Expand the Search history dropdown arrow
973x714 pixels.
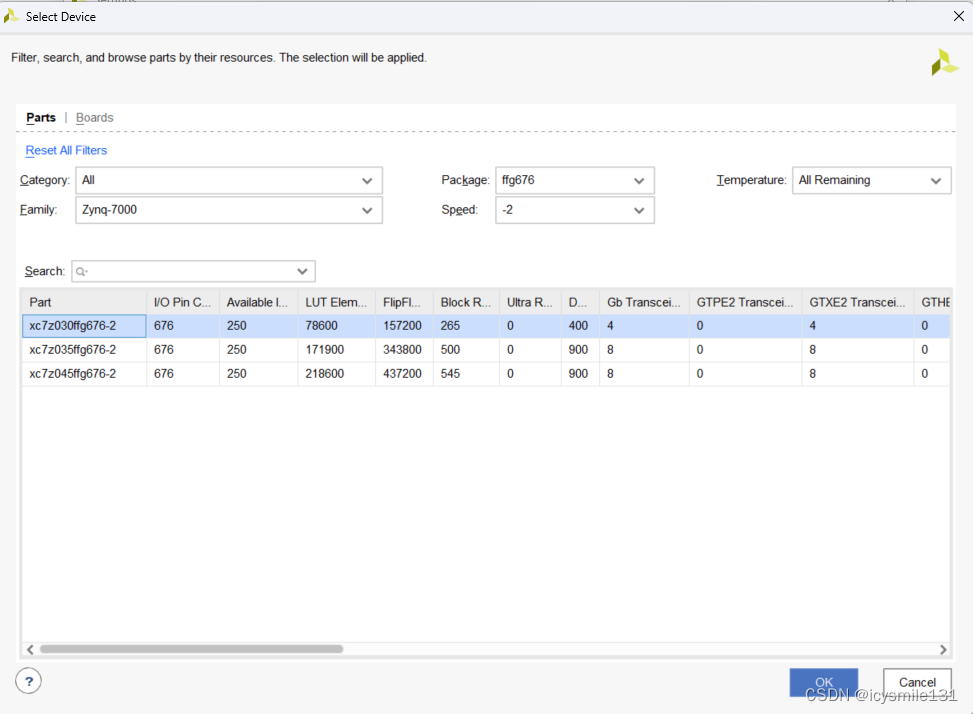point(302,272)
